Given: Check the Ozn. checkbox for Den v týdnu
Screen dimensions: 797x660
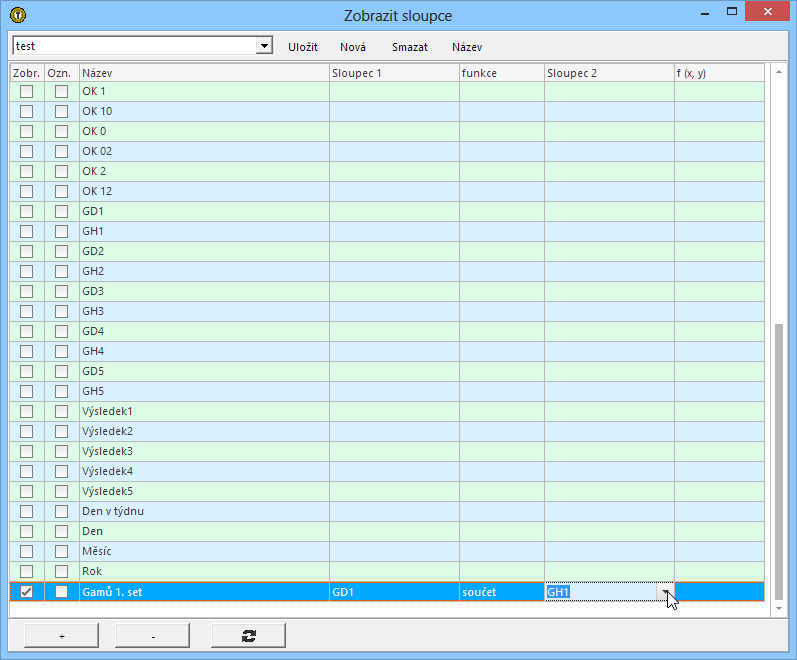Looking at the screenshot, I should [62, 511].
